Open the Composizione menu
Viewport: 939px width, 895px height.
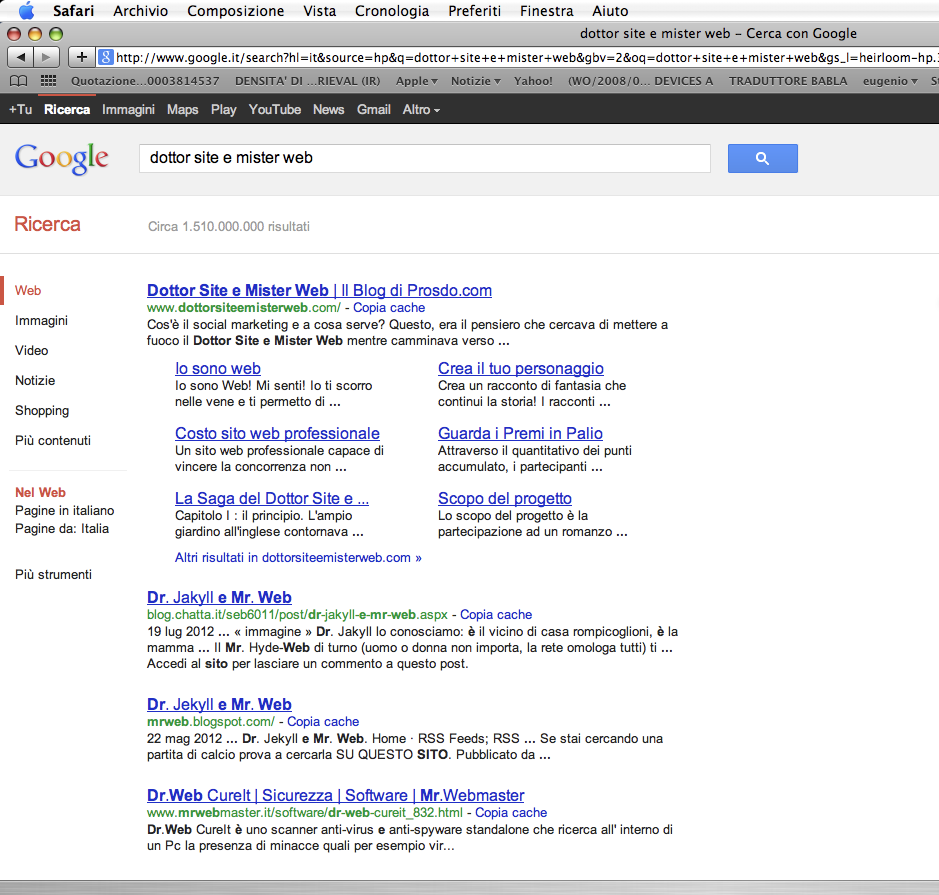pos(235,11)
